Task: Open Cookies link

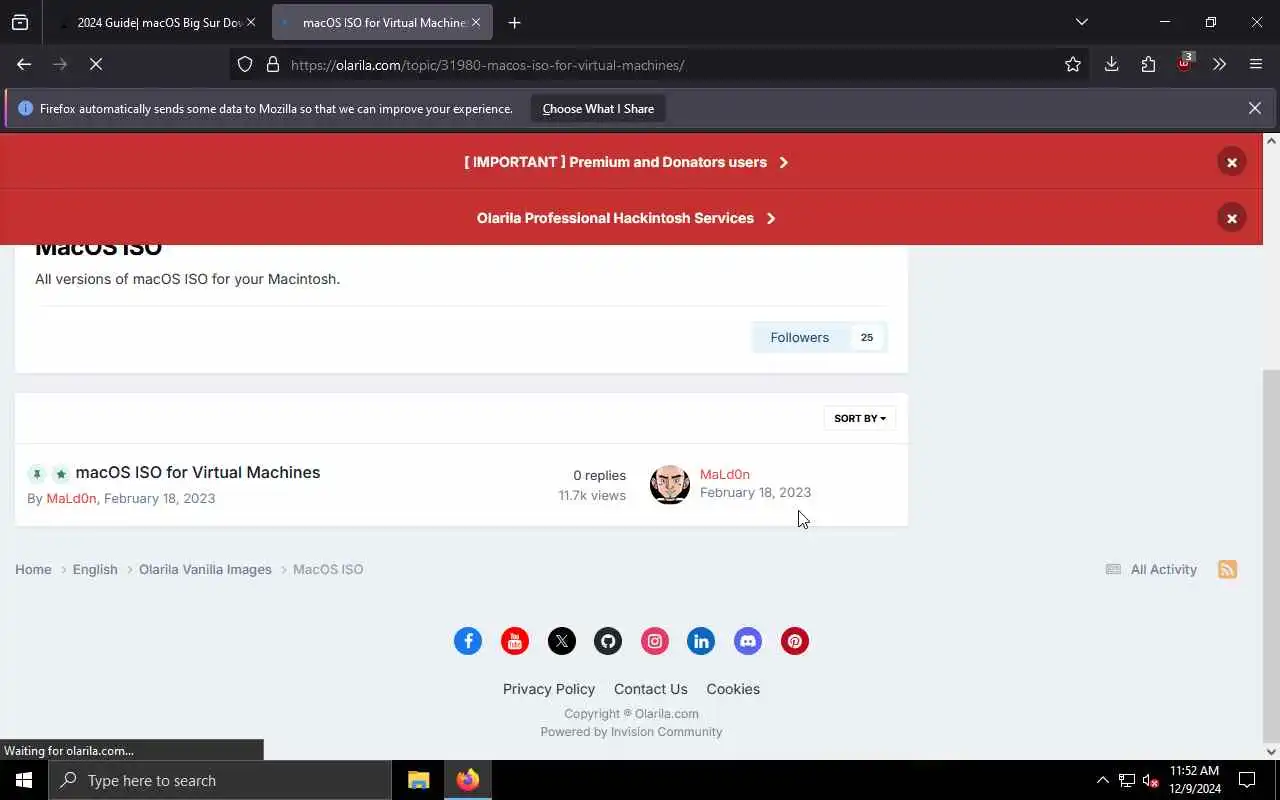Action: pyautogui.click(x=733, y=689)
